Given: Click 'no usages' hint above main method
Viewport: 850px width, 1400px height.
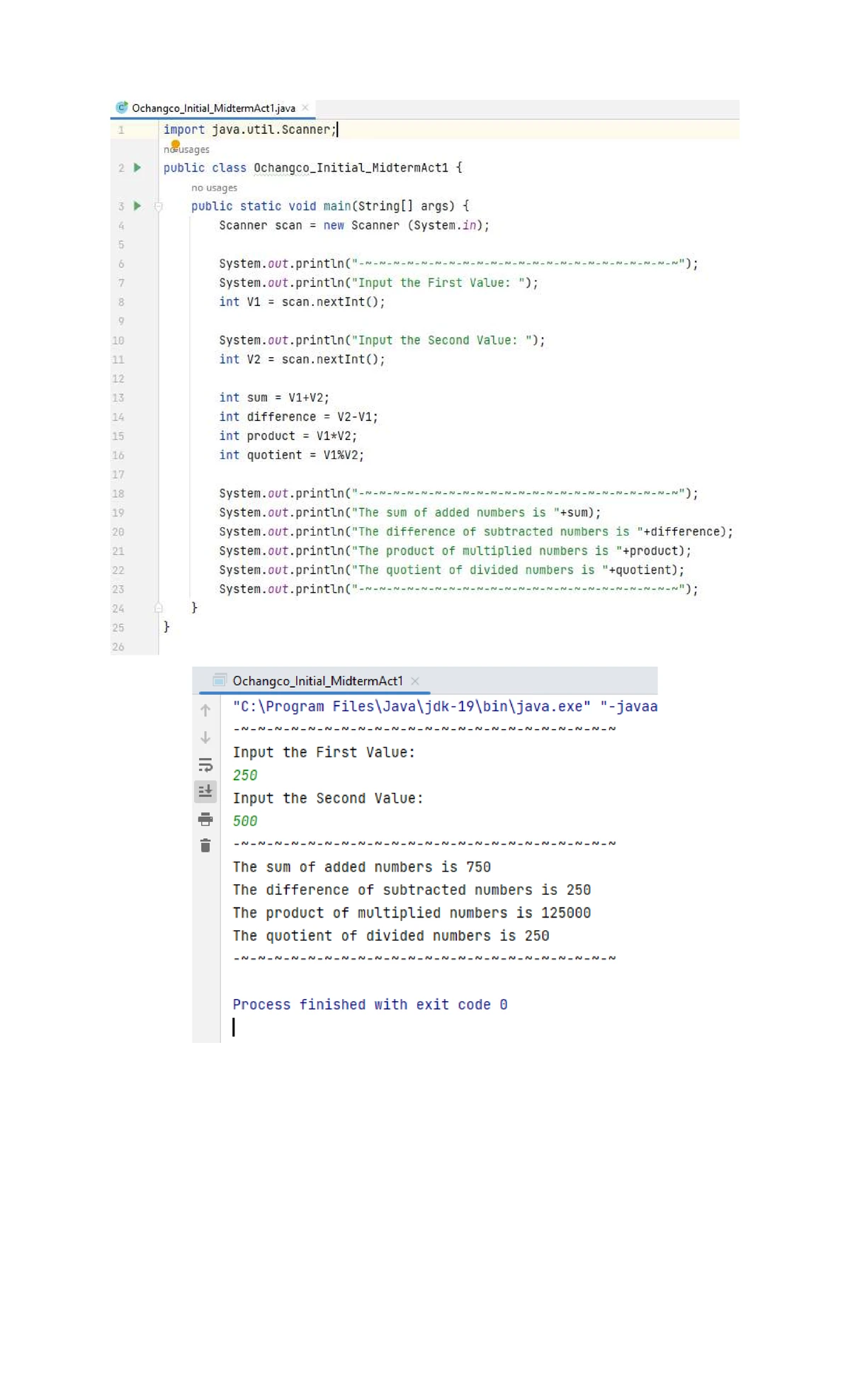Looking at the screenshot, I should click(214, 188).
